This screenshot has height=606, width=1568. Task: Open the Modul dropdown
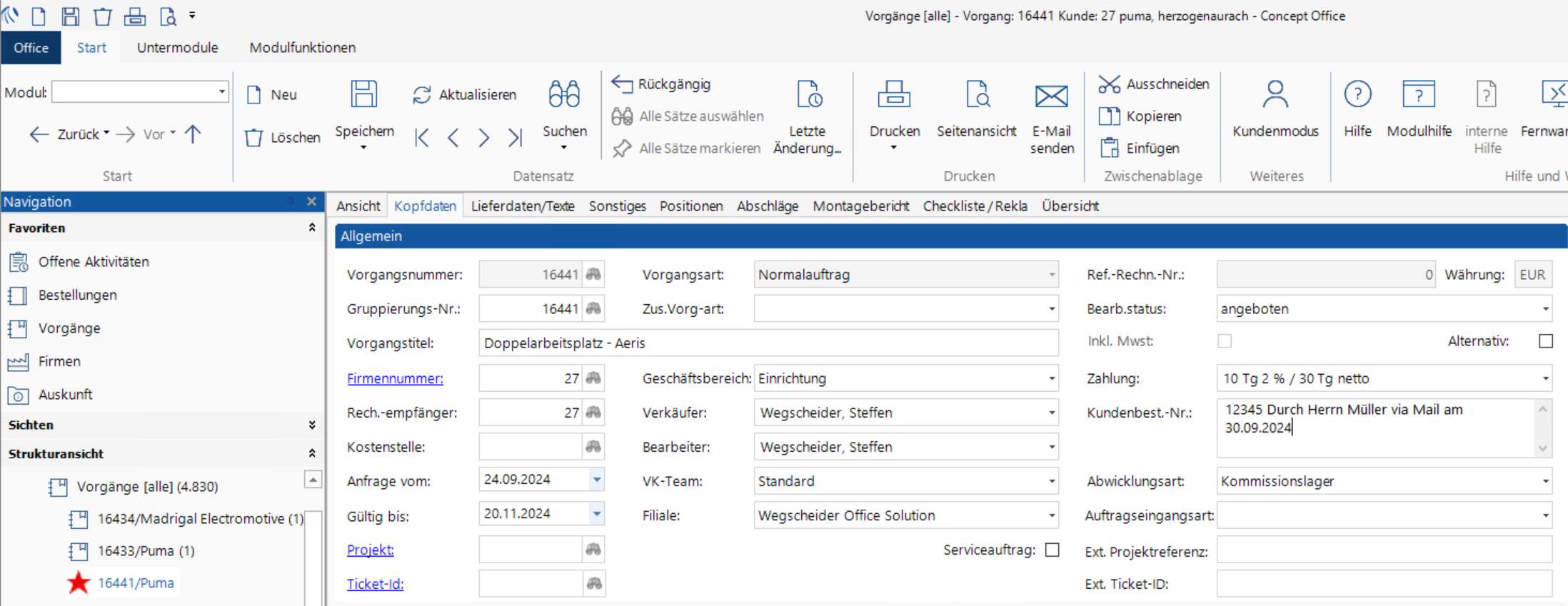221,92
